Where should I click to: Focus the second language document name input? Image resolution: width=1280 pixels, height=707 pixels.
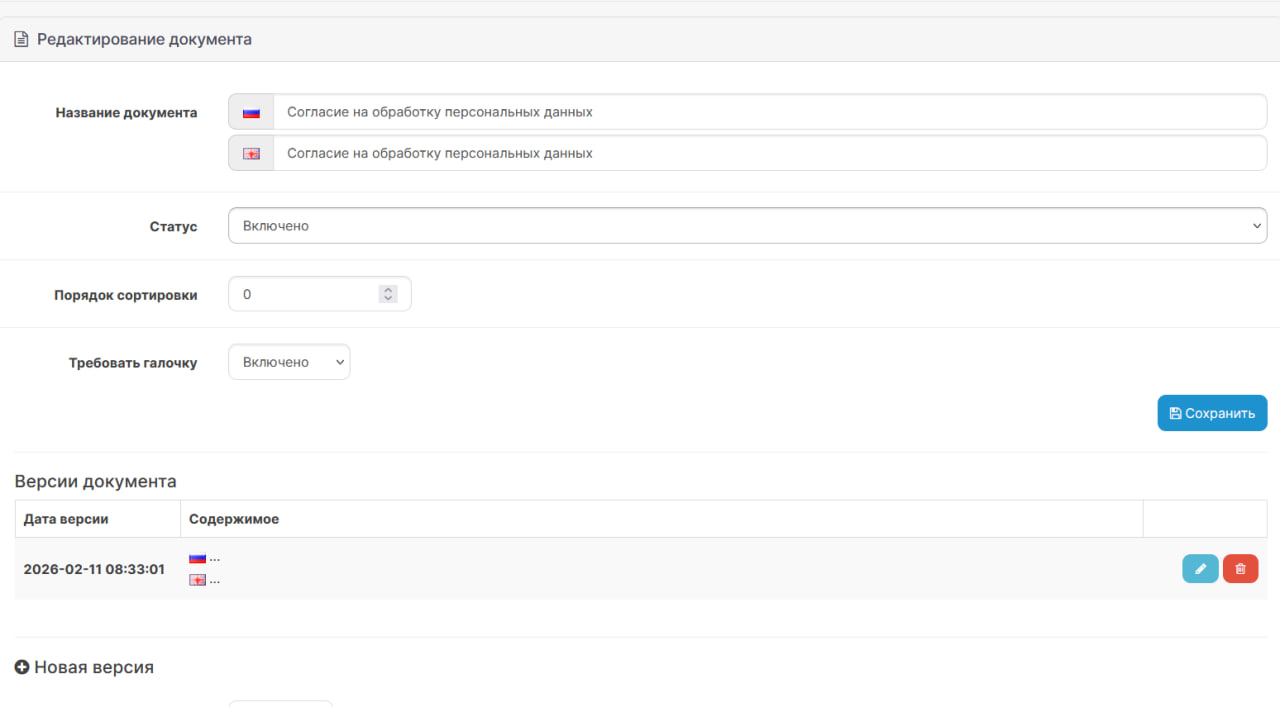(769, 154)
